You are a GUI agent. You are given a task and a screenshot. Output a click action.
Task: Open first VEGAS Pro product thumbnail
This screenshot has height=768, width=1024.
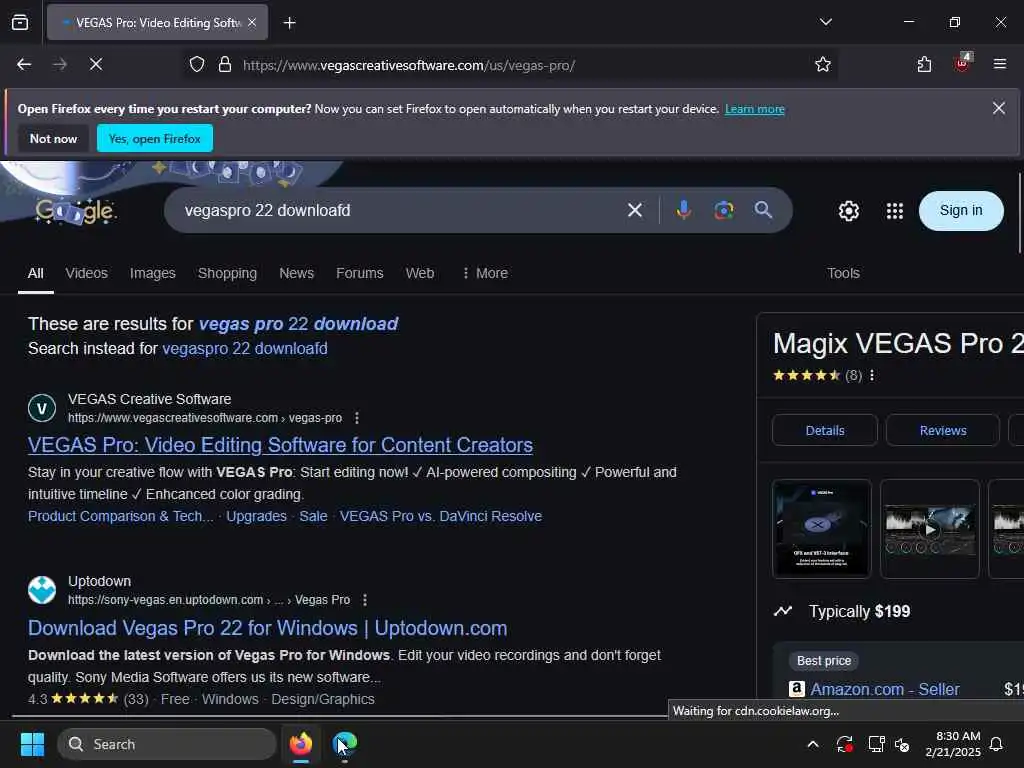point(822,529)
